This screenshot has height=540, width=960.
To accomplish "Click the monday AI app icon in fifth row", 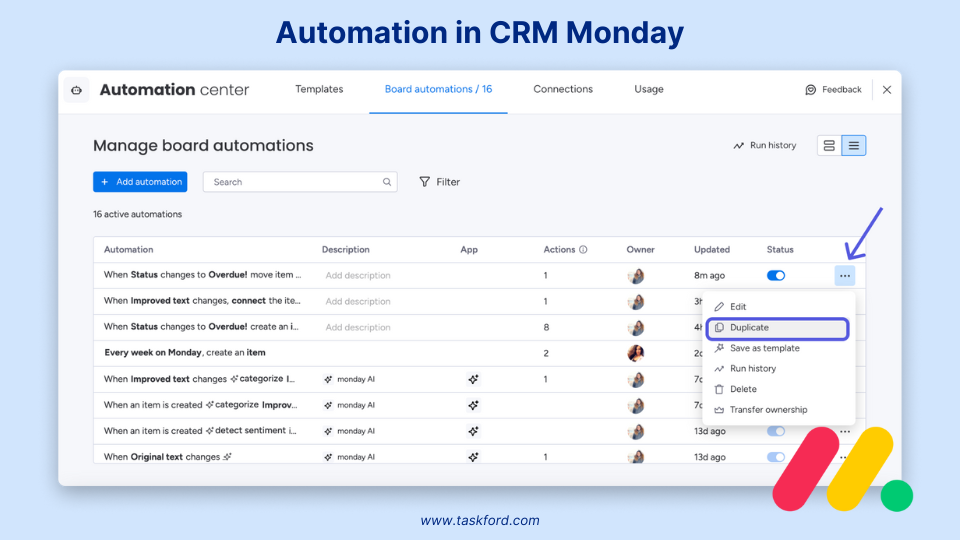I will pos(473,380).
